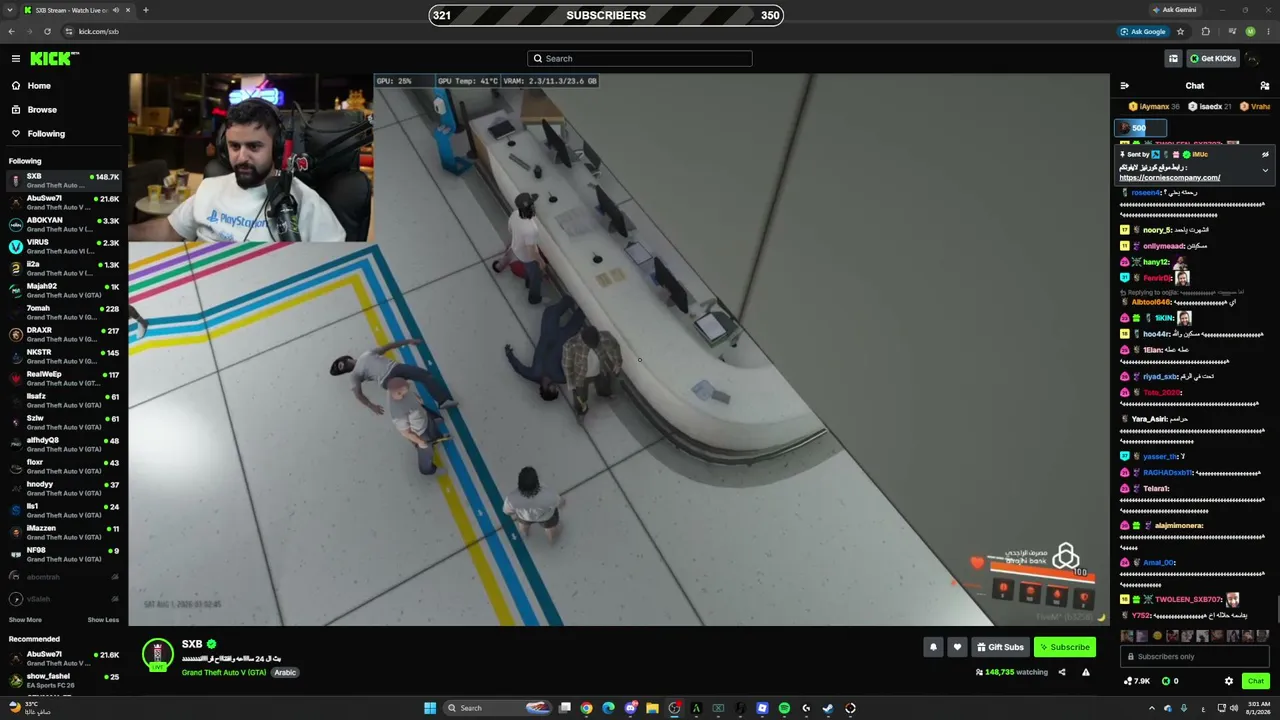Open the iMazzen channel in the sidebar
The height and width of the screenshot is (720, 1280).
coord(64,532)
